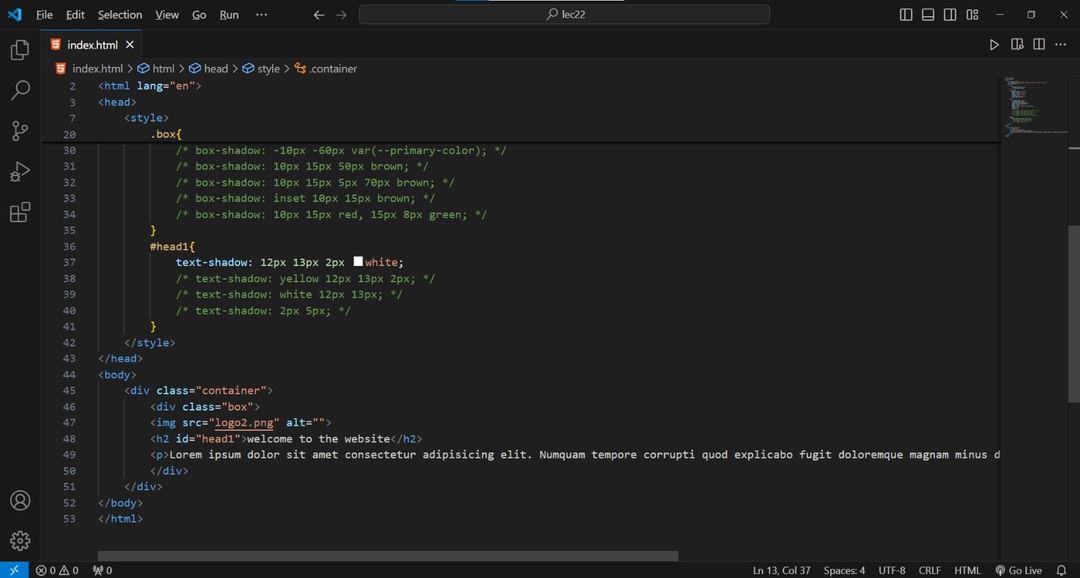Open remote window indicator in status bar
The image size is (1080, 578).
click(x=14, y=570)
